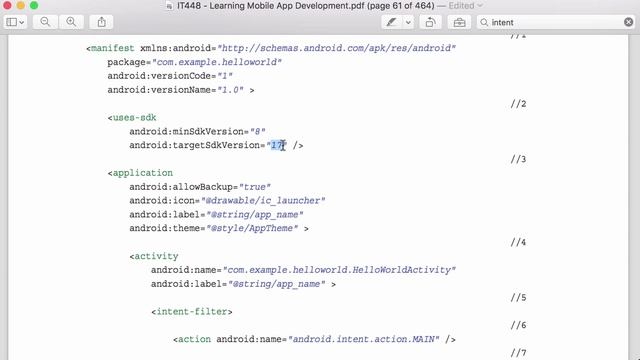Click the 'activity' tag text
The image size is (640, 360).
click(156, 256)
